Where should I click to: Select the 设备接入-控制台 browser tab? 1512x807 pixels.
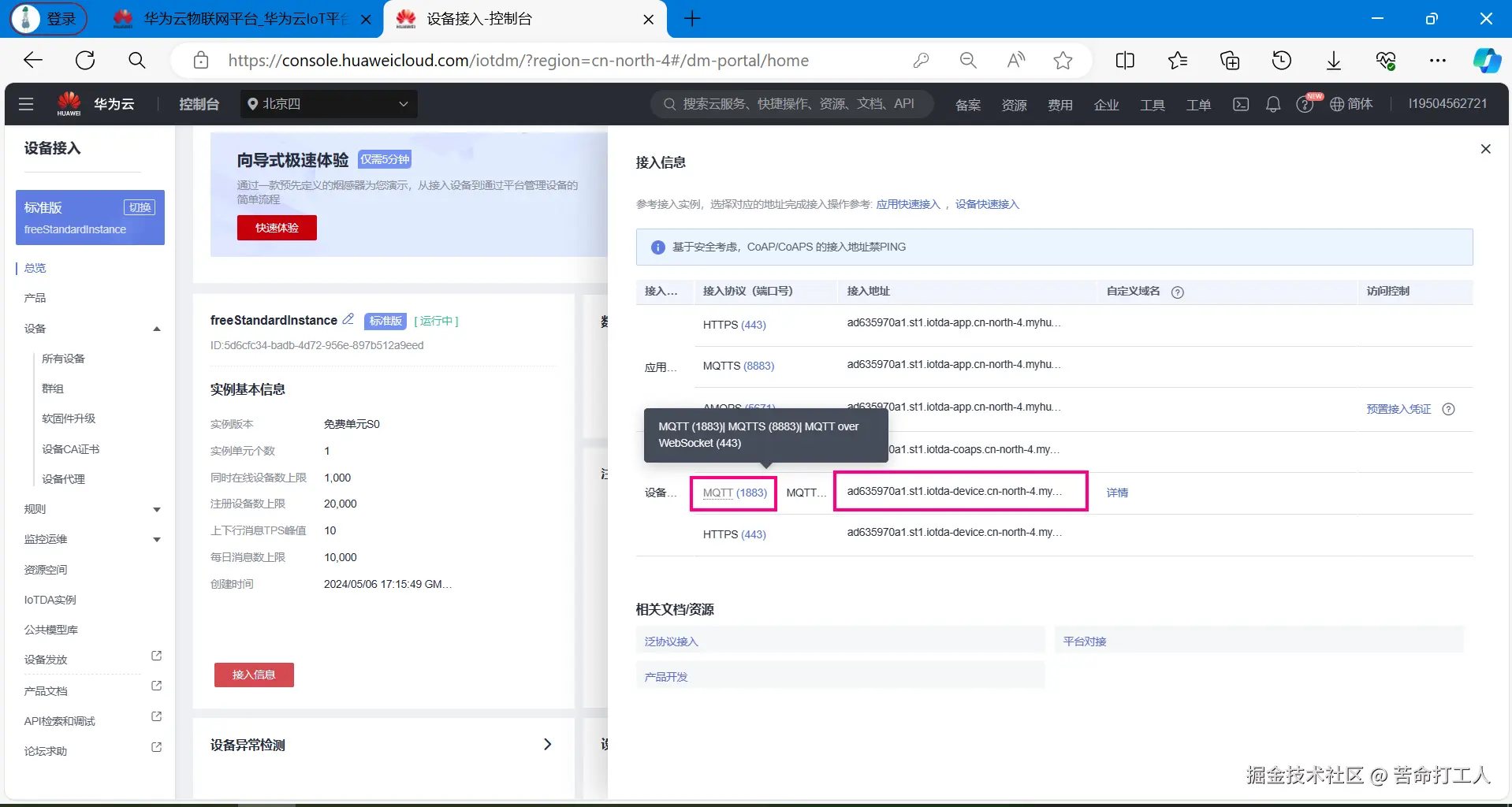click(524, 19)
